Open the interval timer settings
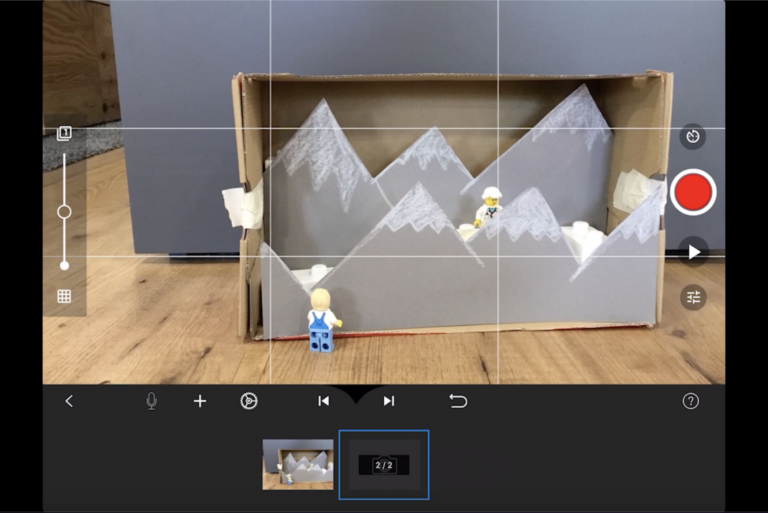Viewport: 768px width, 513px height. tap(693, 136)
